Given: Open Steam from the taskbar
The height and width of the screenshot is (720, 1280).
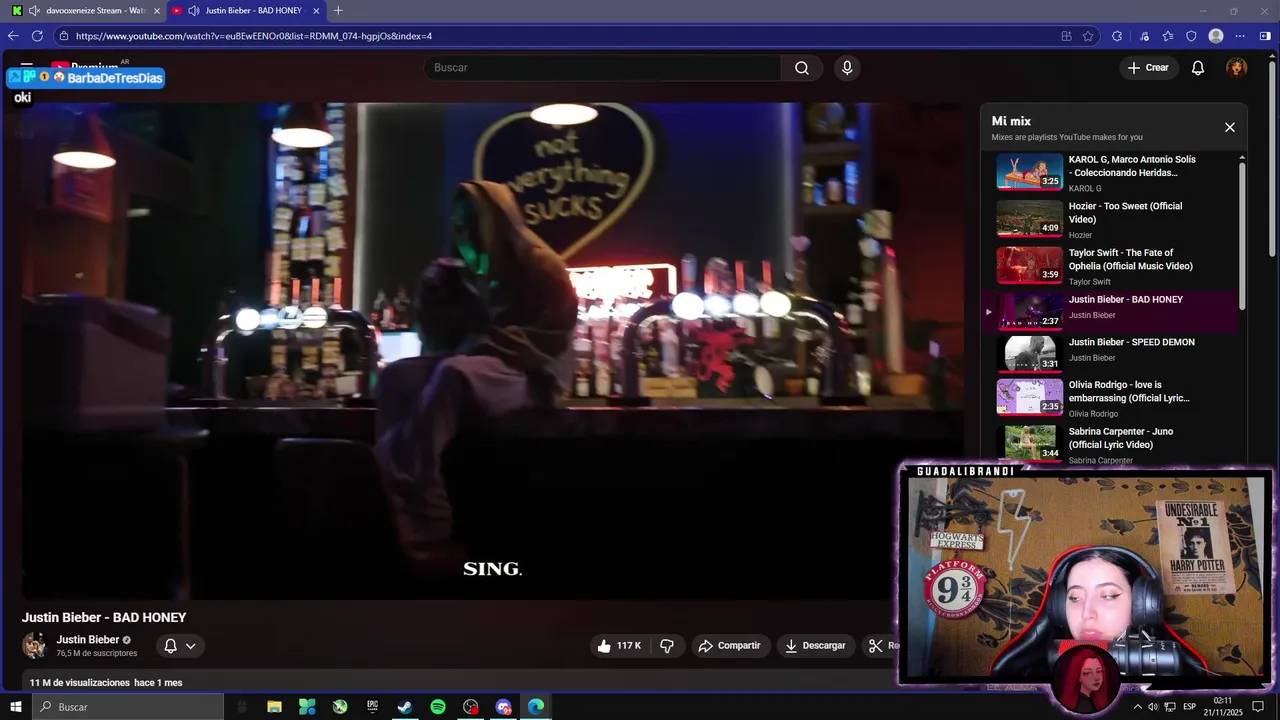Looking at the screenshot, I should point(405,707).
